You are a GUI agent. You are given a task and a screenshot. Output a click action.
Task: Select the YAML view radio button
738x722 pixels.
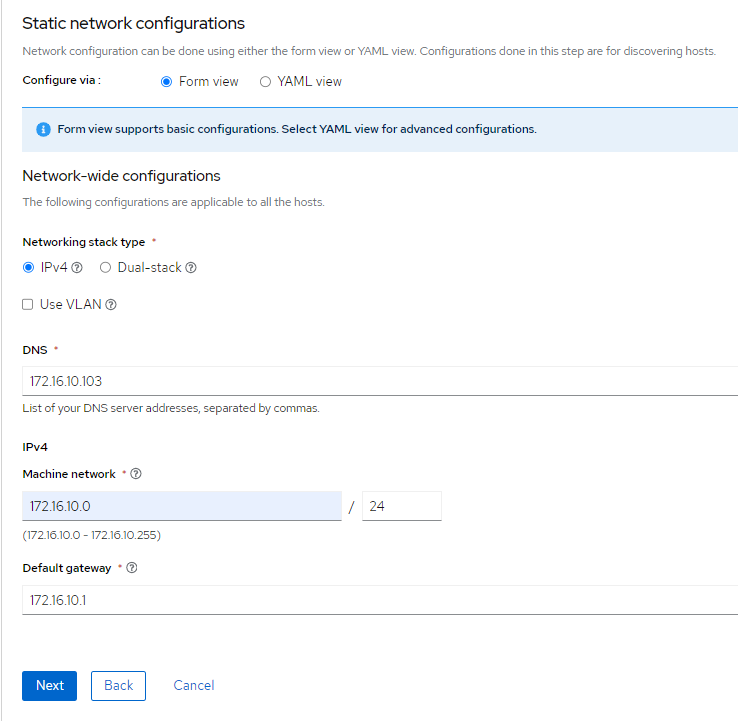(x=265, y=82)
